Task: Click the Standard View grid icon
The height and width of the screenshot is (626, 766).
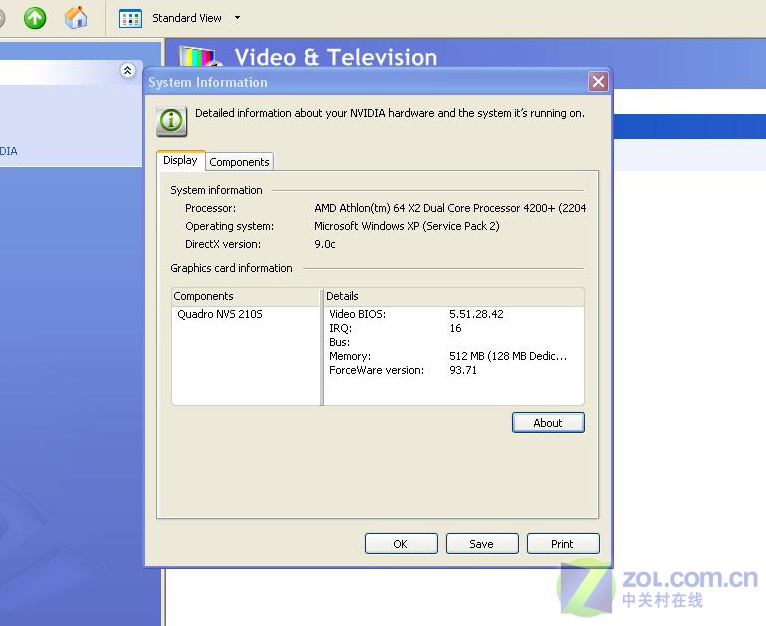Action: [130, 19]
